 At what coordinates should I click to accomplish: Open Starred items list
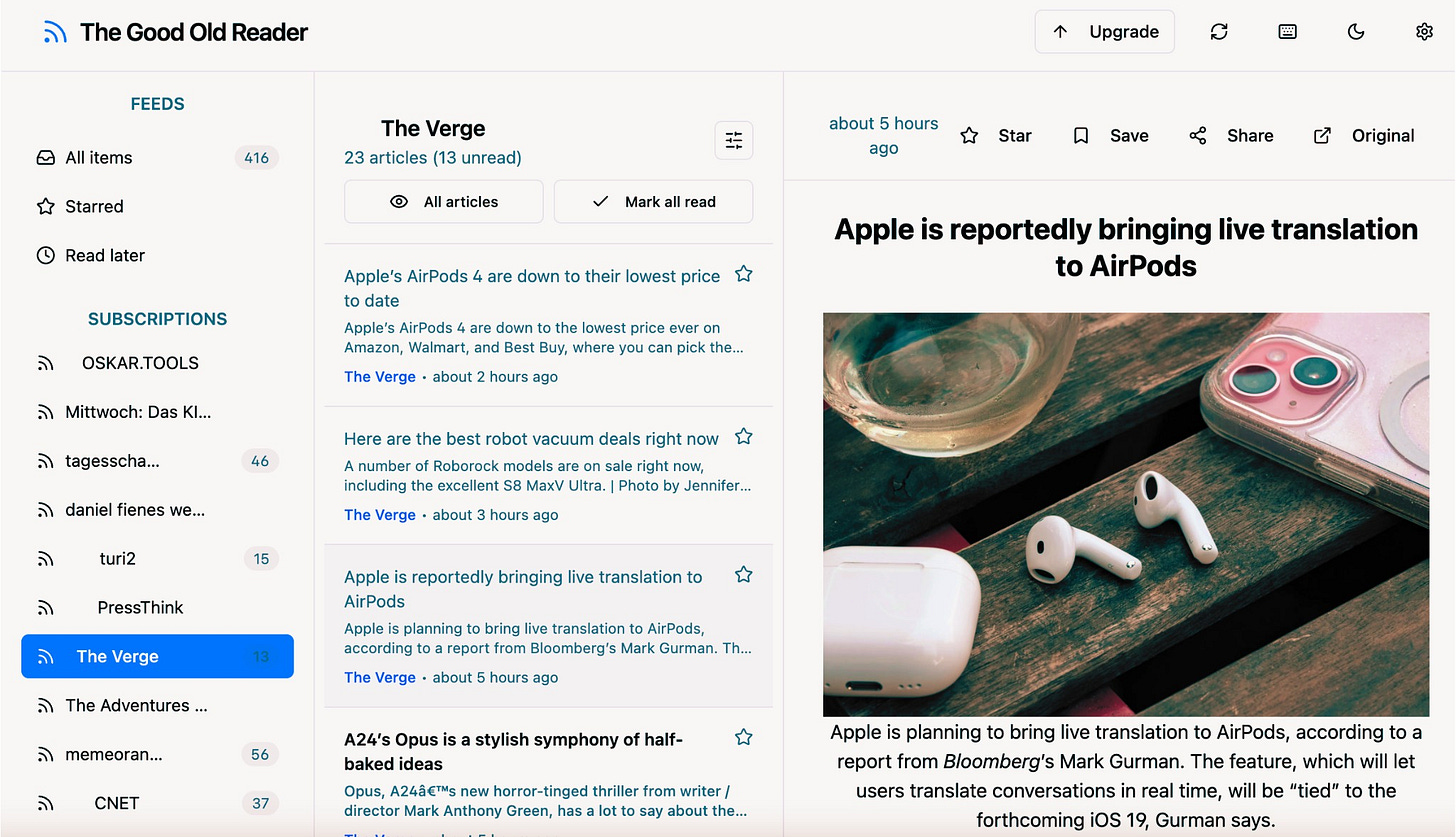tap(157, 207)
